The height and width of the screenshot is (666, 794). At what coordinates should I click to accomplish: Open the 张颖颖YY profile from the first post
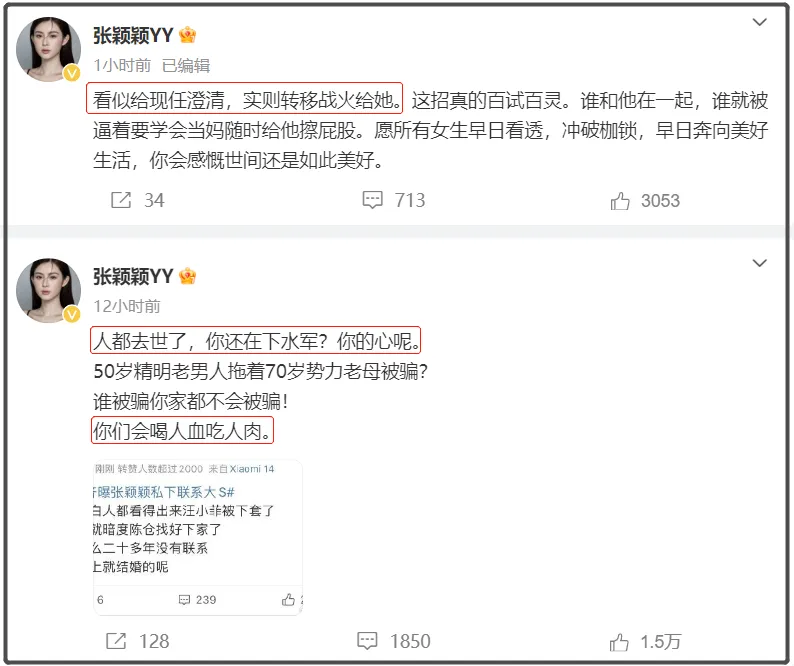click(133, 35)
